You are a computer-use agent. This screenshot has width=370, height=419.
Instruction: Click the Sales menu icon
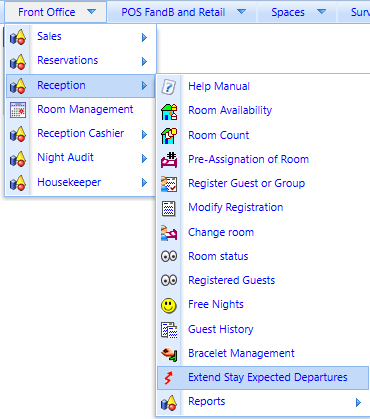[x=18, y=37]
